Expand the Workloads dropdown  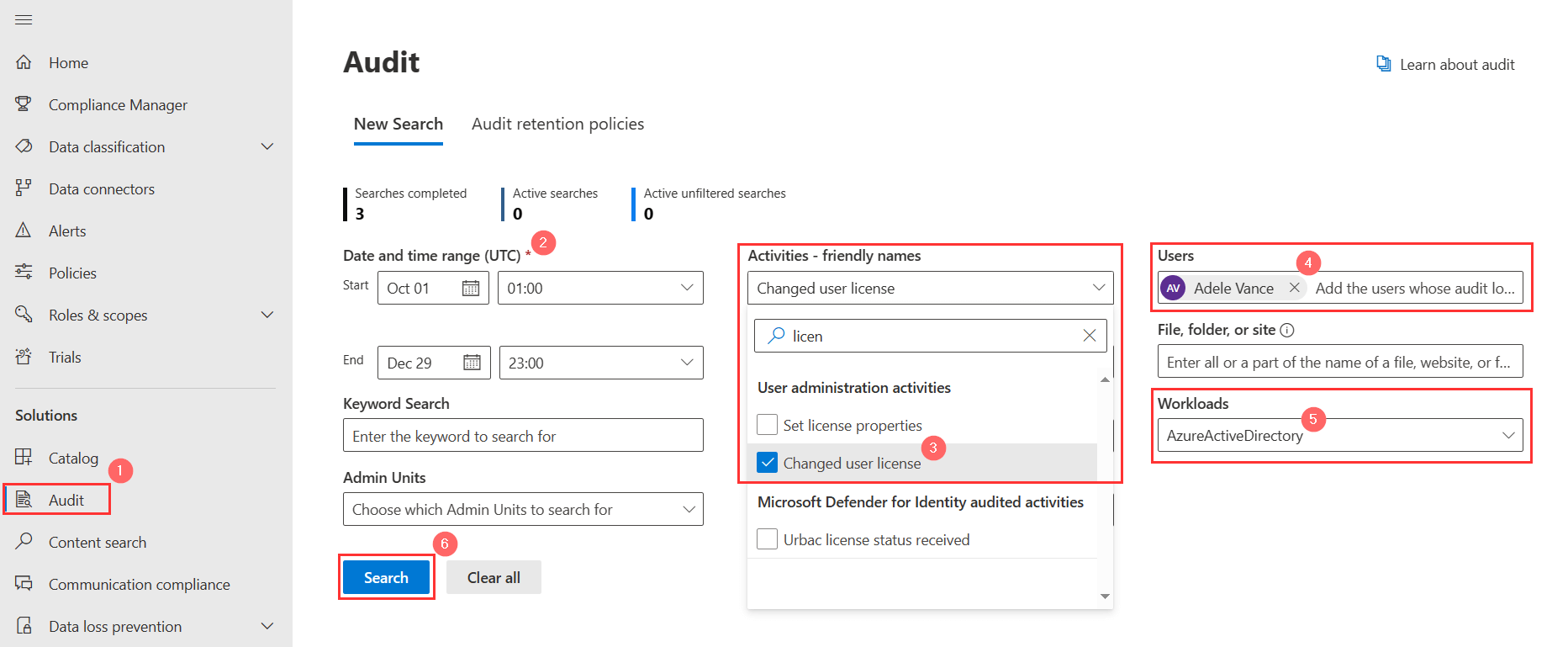tap(1508, 435)
